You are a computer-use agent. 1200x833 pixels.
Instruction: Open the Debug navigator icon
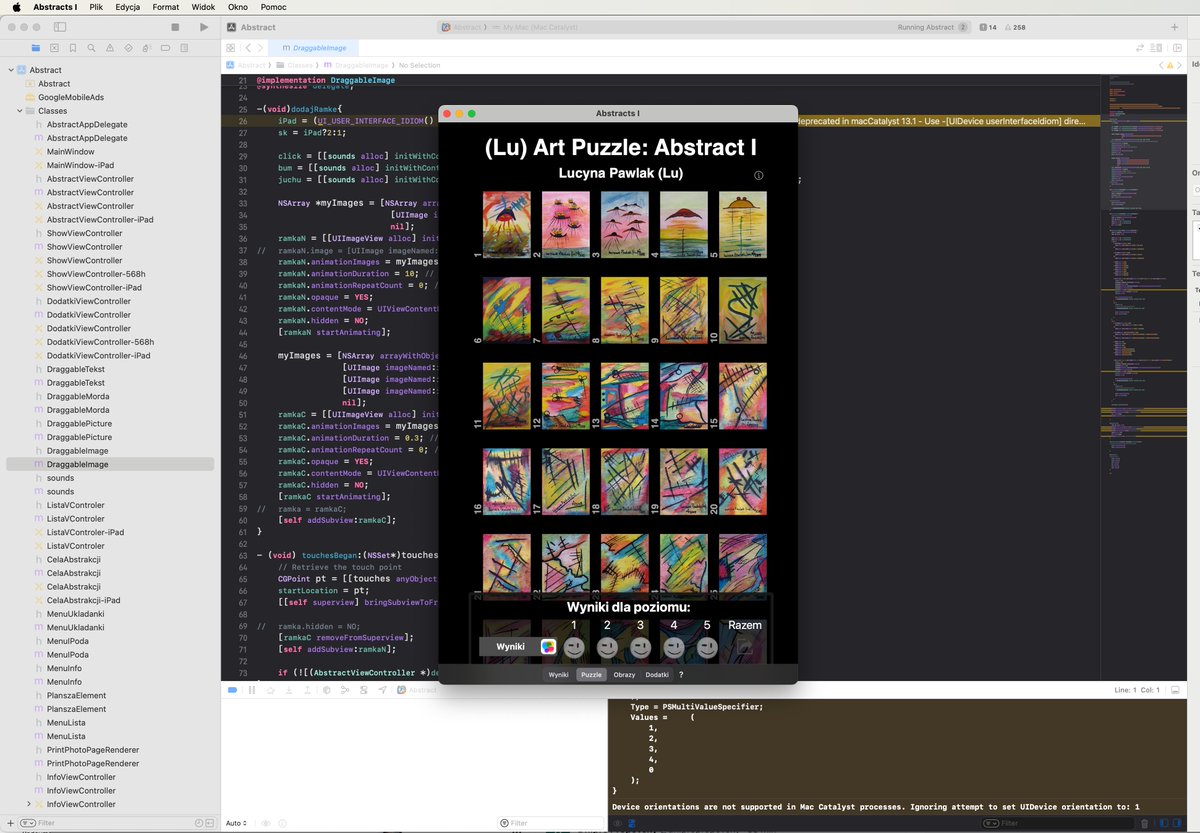point(146,47)
